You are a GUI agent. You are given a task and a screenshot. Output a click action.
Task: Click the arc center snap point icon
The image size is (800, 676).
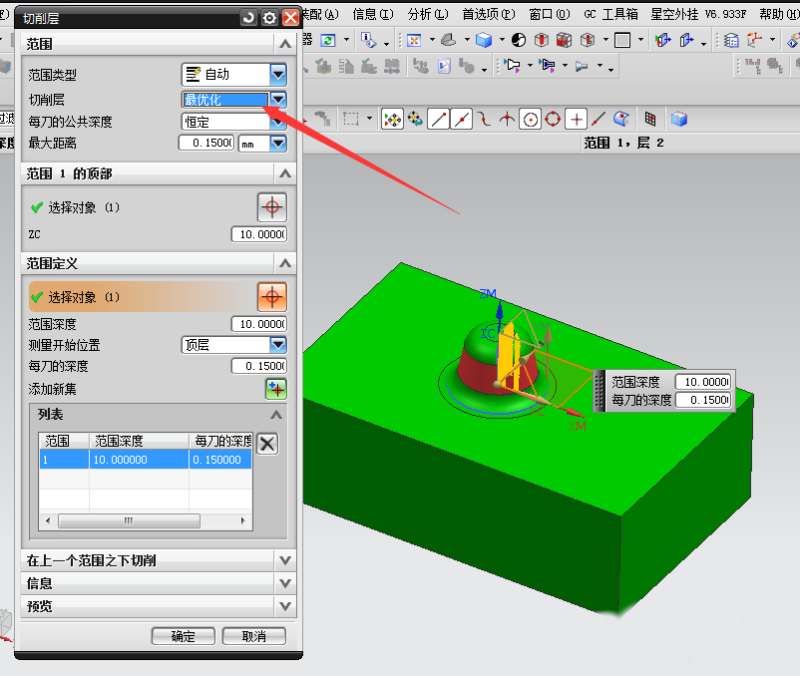pos(530,119)
